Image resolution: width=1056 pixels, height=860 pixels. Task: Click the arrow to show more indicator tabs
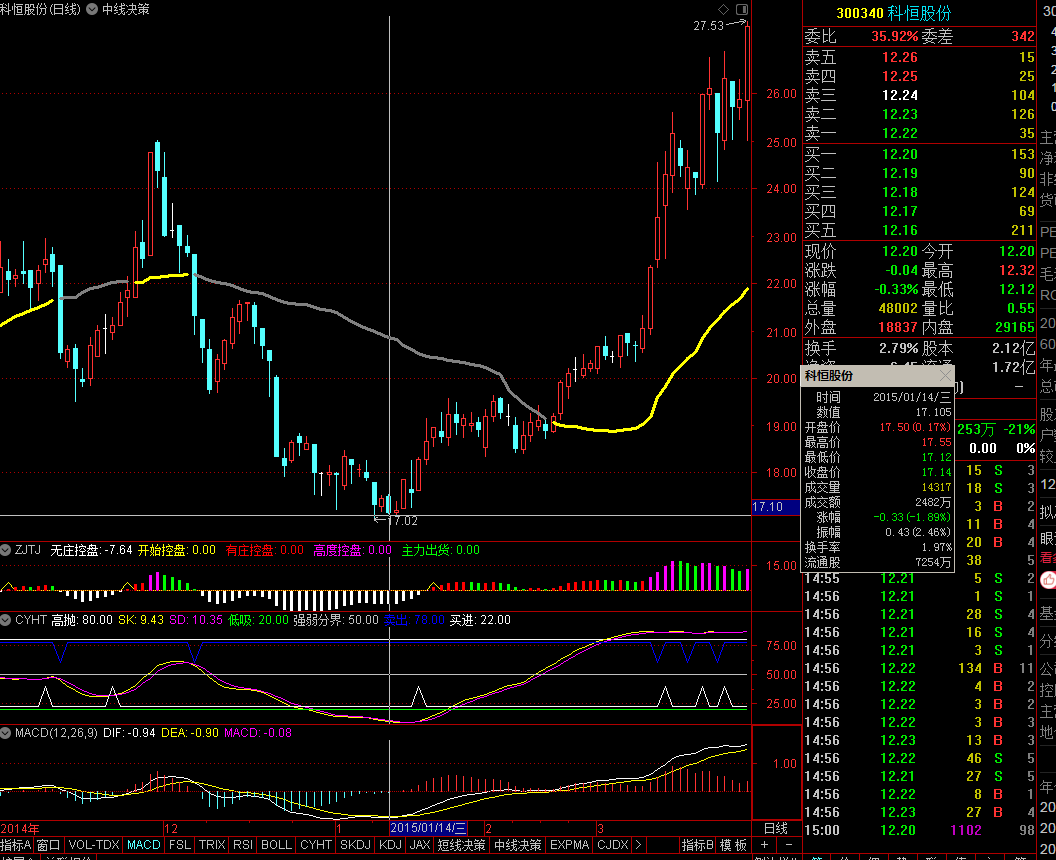pyautogui.click(x=638, y=845)
